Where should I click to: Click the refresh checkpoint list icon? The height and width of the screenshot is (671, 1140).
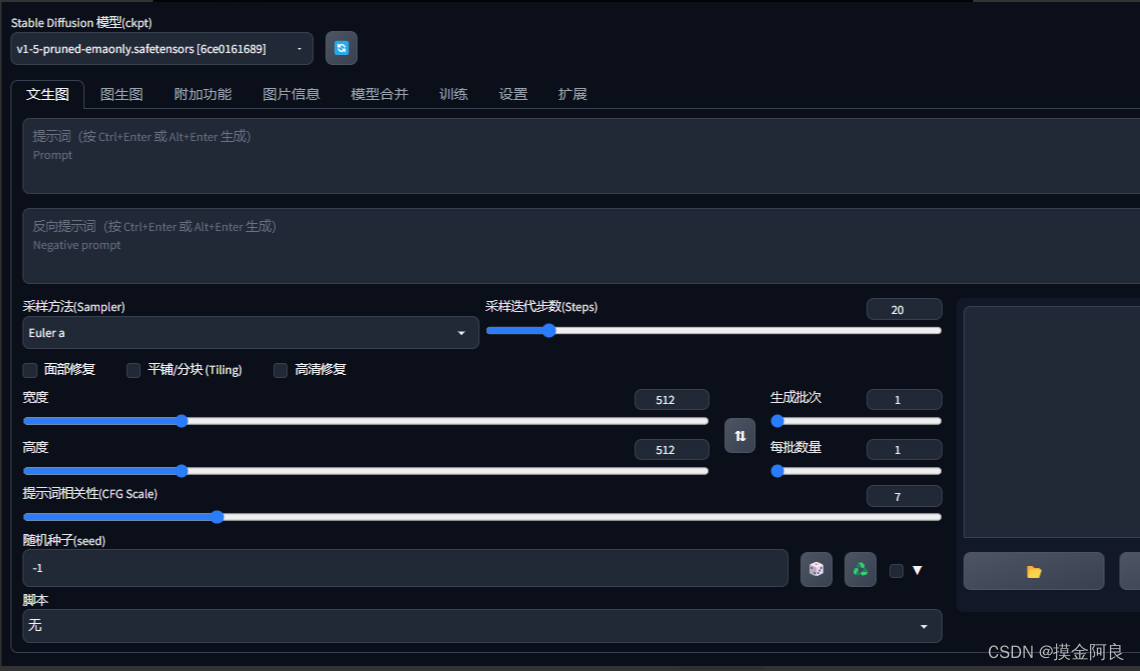(341, 48)
